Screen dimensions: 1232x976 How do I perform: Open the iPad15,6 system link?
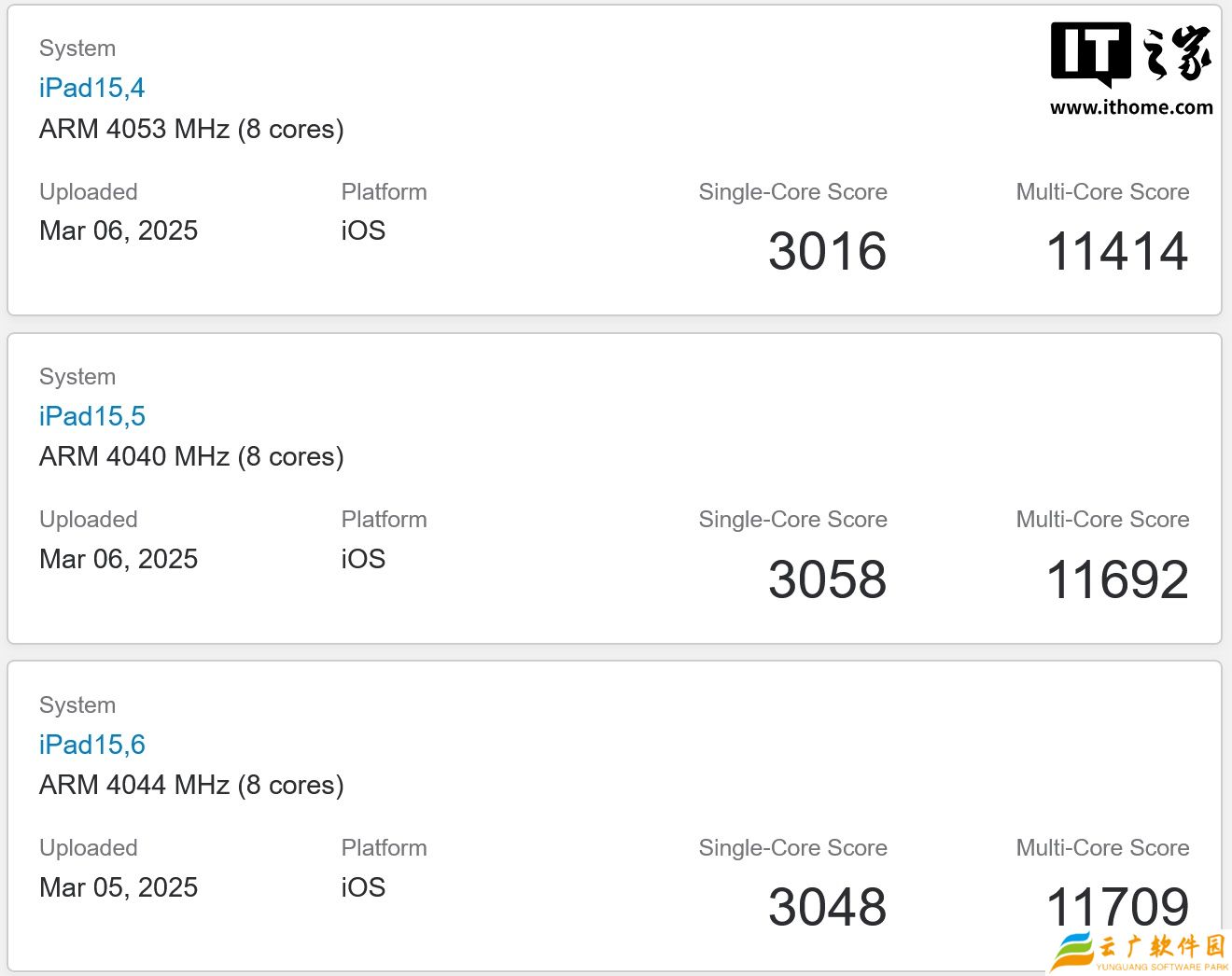[x=91, y=745]
